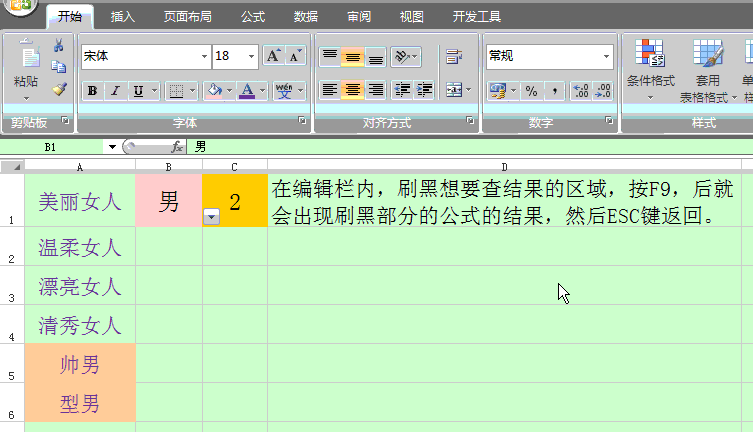Open 字体 font dialog launcher
The height and width of the screenshot is (432, 753).
pyautogui.click(x=302, y=120)
